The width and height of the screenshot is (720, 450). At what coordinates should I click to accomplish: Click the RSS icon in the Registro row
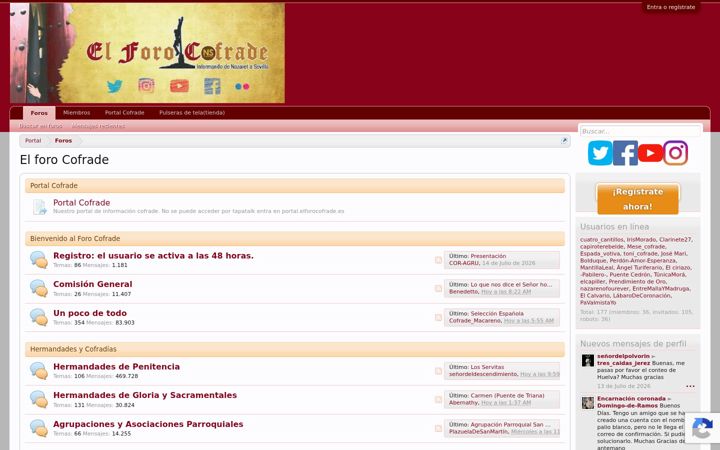[x=439, y=260]
